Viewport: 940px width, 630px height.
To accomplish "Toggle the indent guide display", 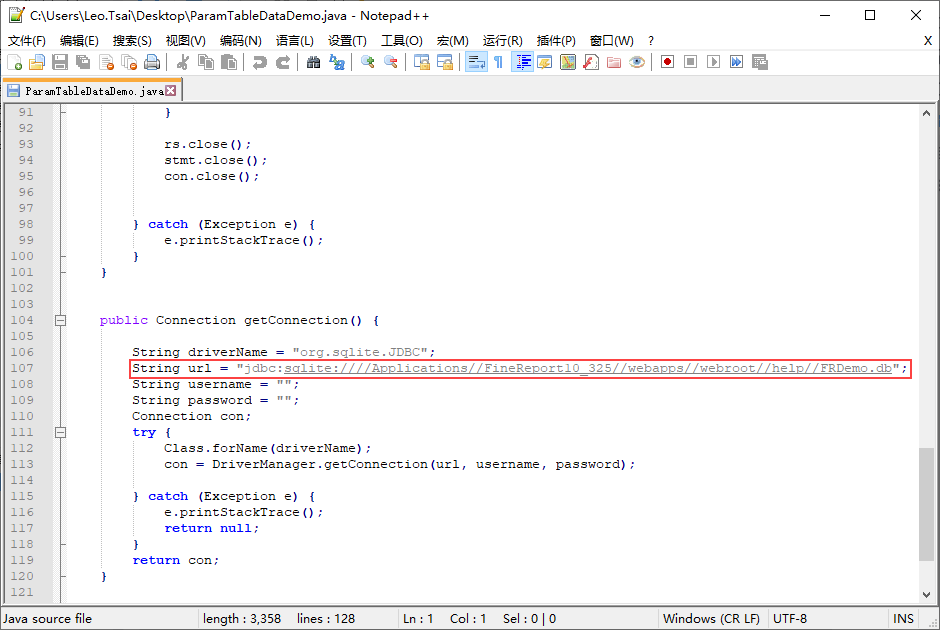I will (522, 62).
